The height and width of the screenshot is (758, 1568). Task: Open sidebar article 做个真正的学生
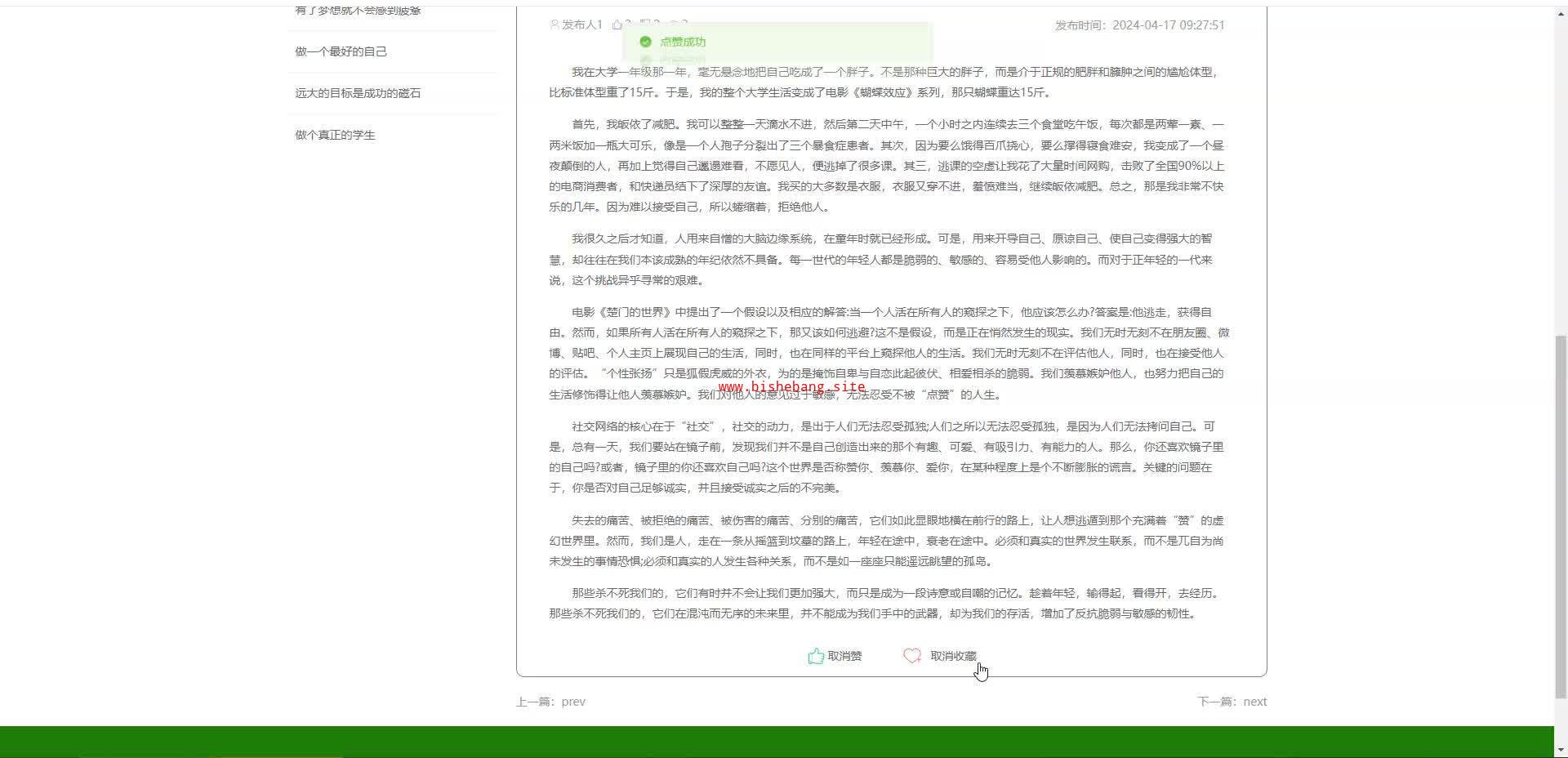335,135
